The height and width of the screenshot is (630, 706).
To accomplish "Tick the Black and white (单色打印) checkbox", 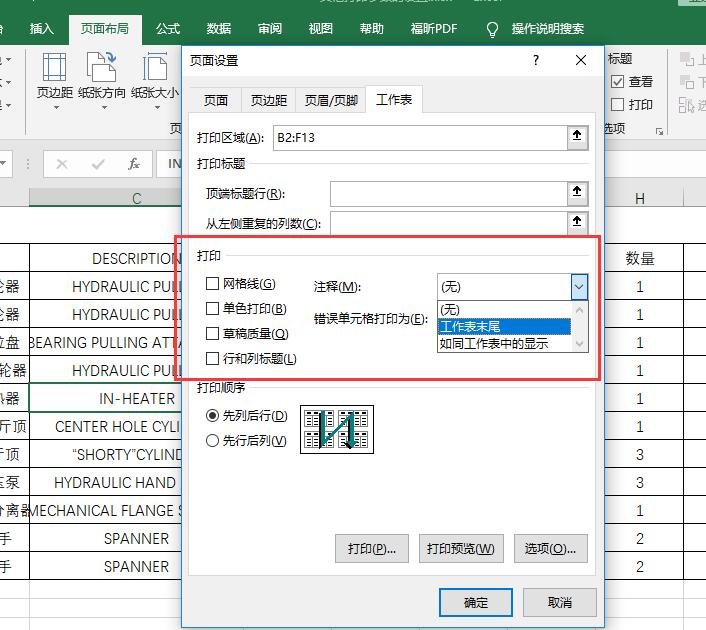I will (x=212, y=309).
